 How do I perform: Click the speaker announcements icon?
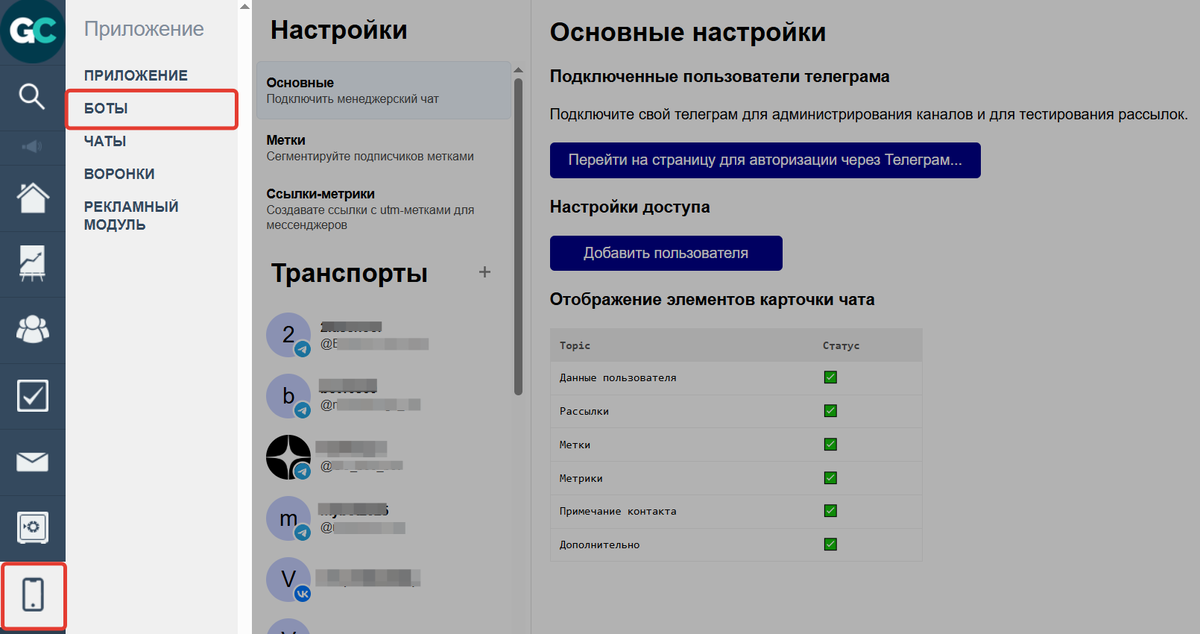click(31, 146)
